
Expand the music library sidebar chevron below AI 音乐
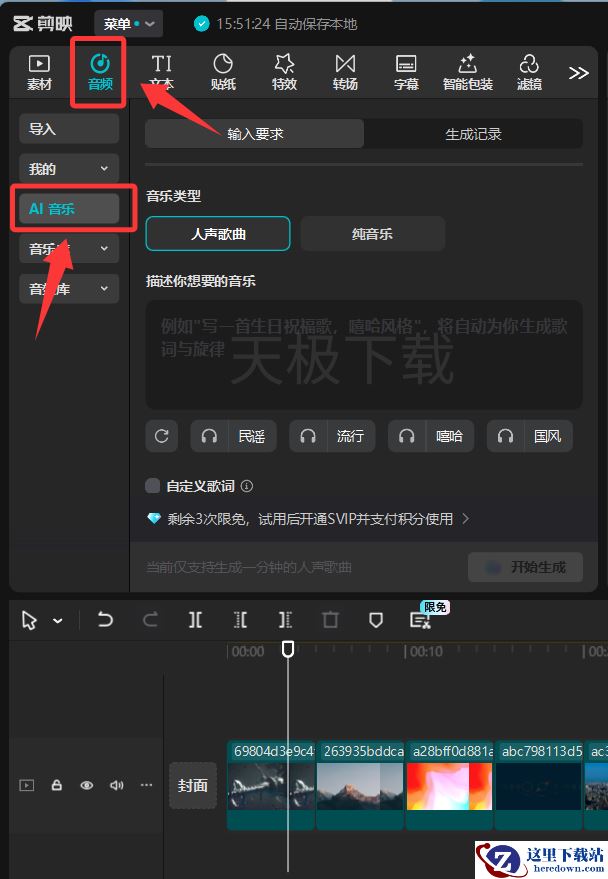click(x=104, y=248)
